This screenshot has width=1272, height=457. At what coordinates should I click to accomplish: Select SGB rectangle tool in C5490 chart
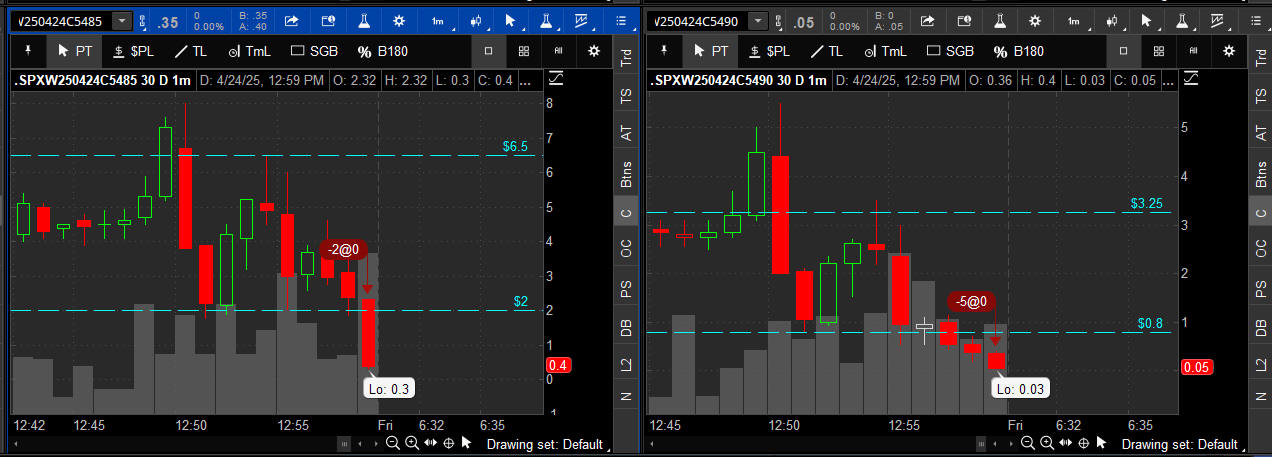pyautogui.click(x=949, y=50)
